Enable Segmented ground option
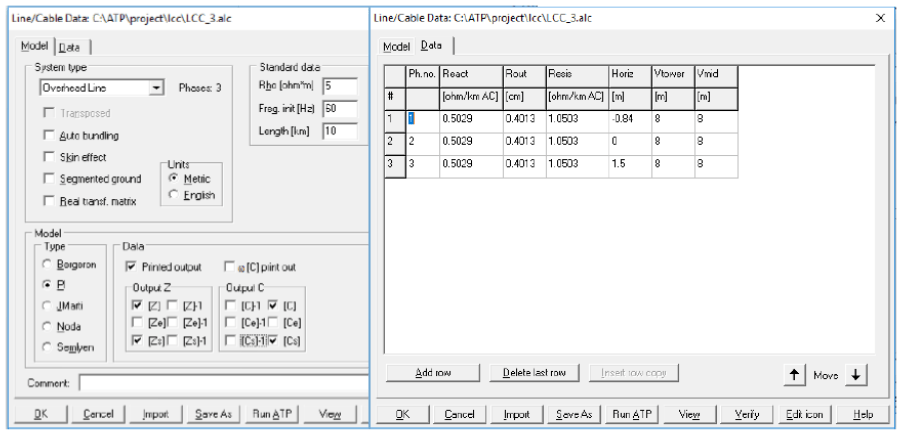The height and width of the screenshot is (441, 902). point(48,179)
